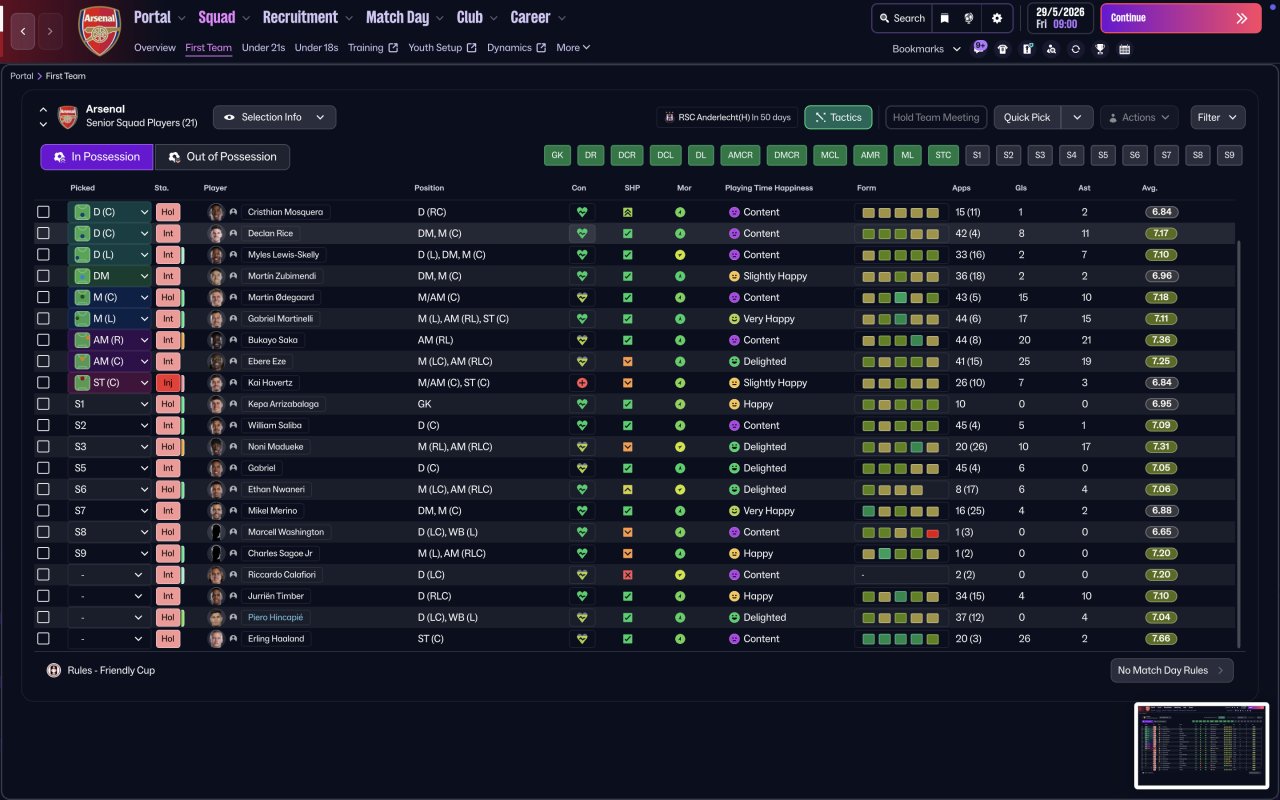
Task: Click the Rules - Friendly Cup ball icon
Action: pyautogui.click(x=54, y=670)
